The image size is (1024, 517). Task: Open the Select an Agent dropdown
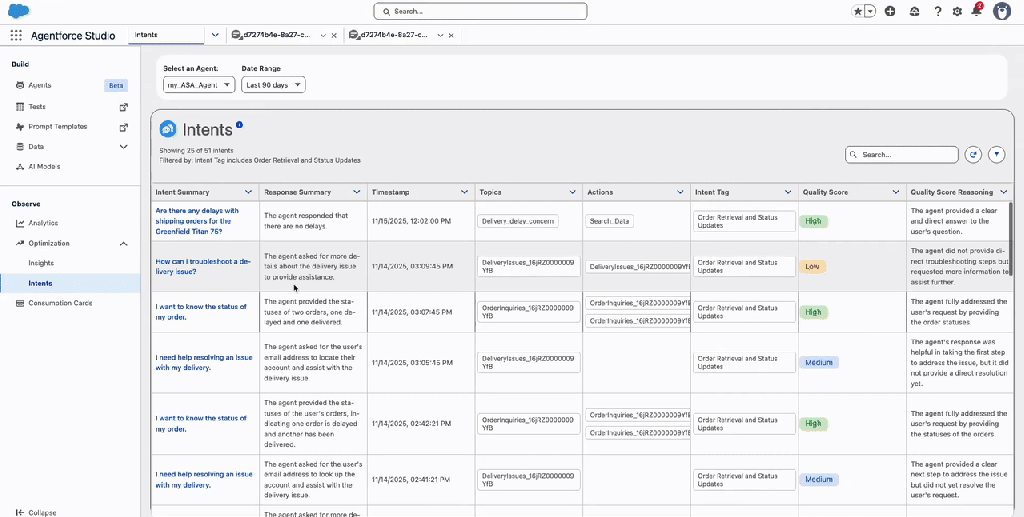199,85
